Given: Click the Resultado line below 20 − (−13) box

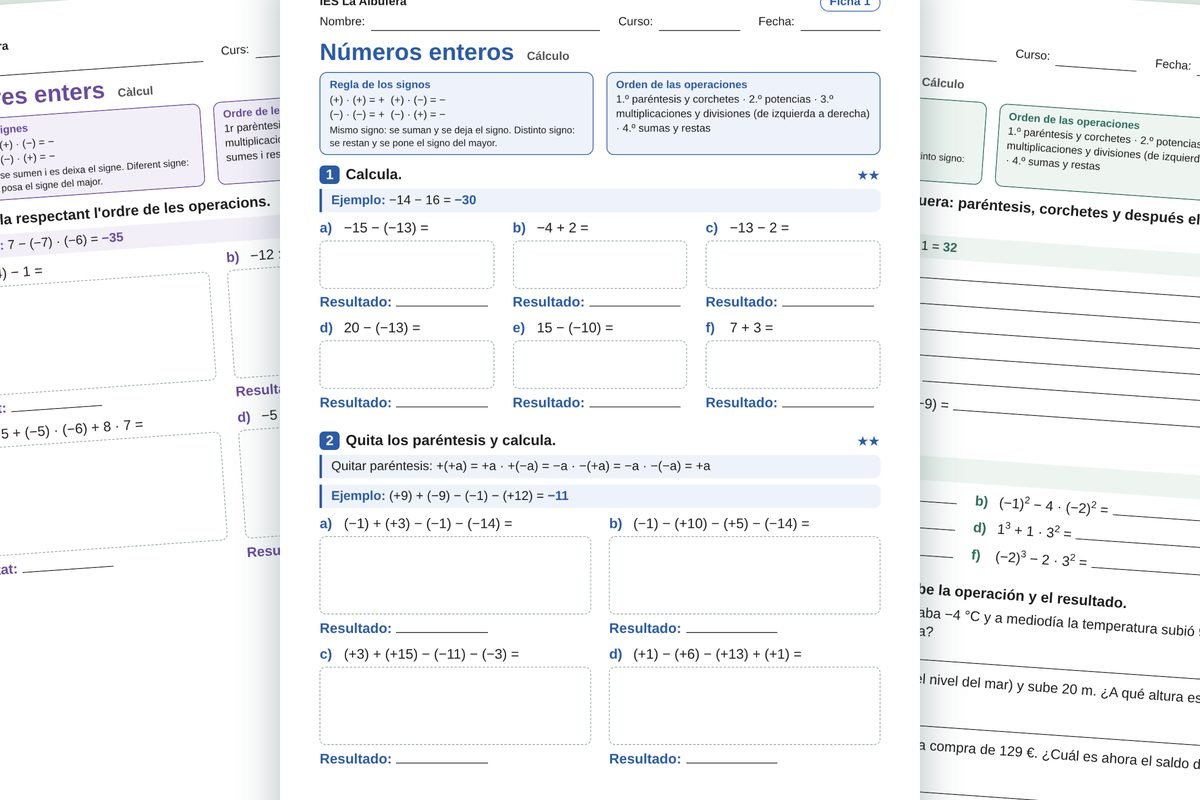Looking at the screenshot, I should click(442, 406).
